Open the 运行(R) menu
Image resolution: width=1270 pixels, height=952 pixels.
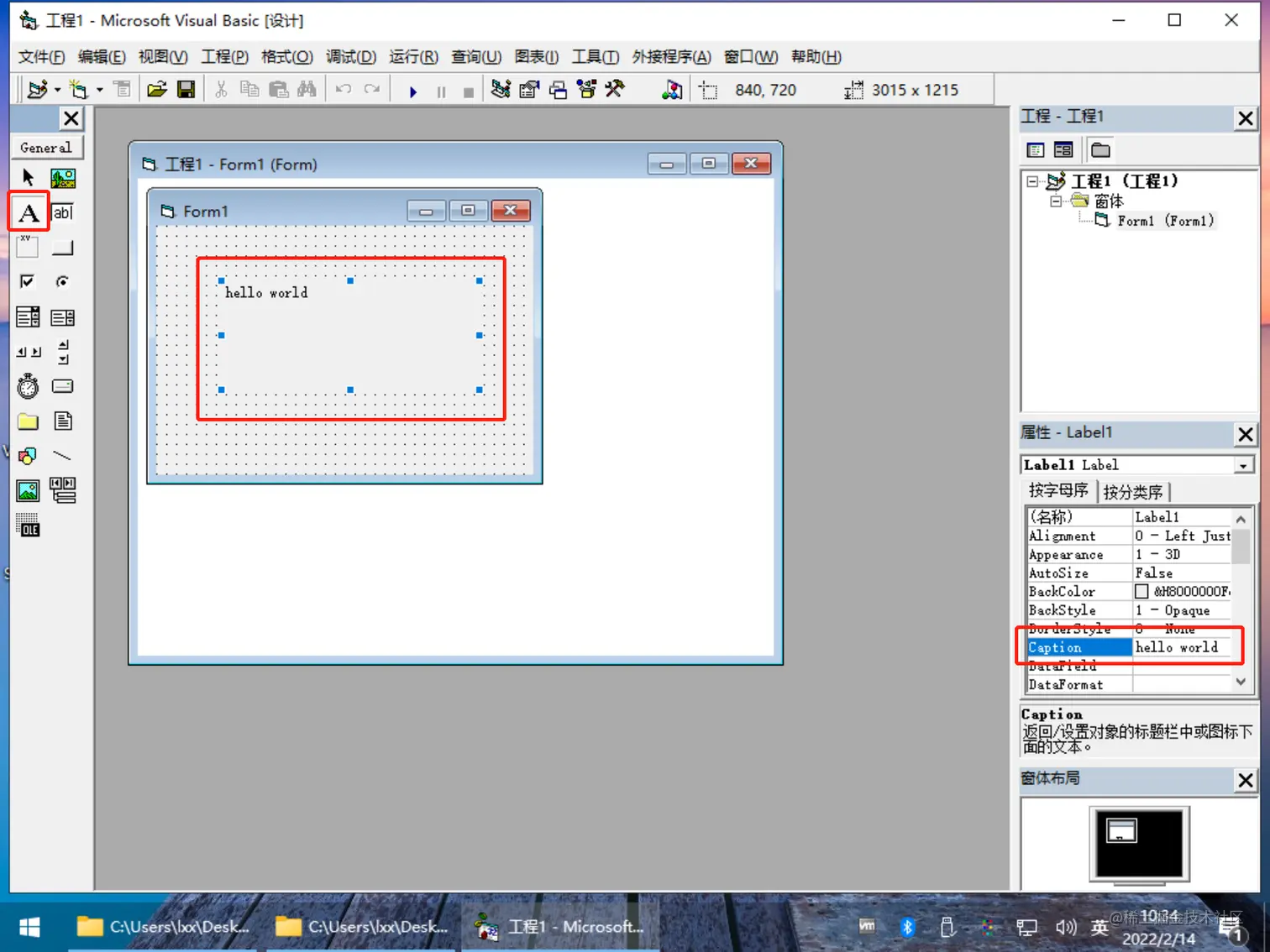(413, 56)
